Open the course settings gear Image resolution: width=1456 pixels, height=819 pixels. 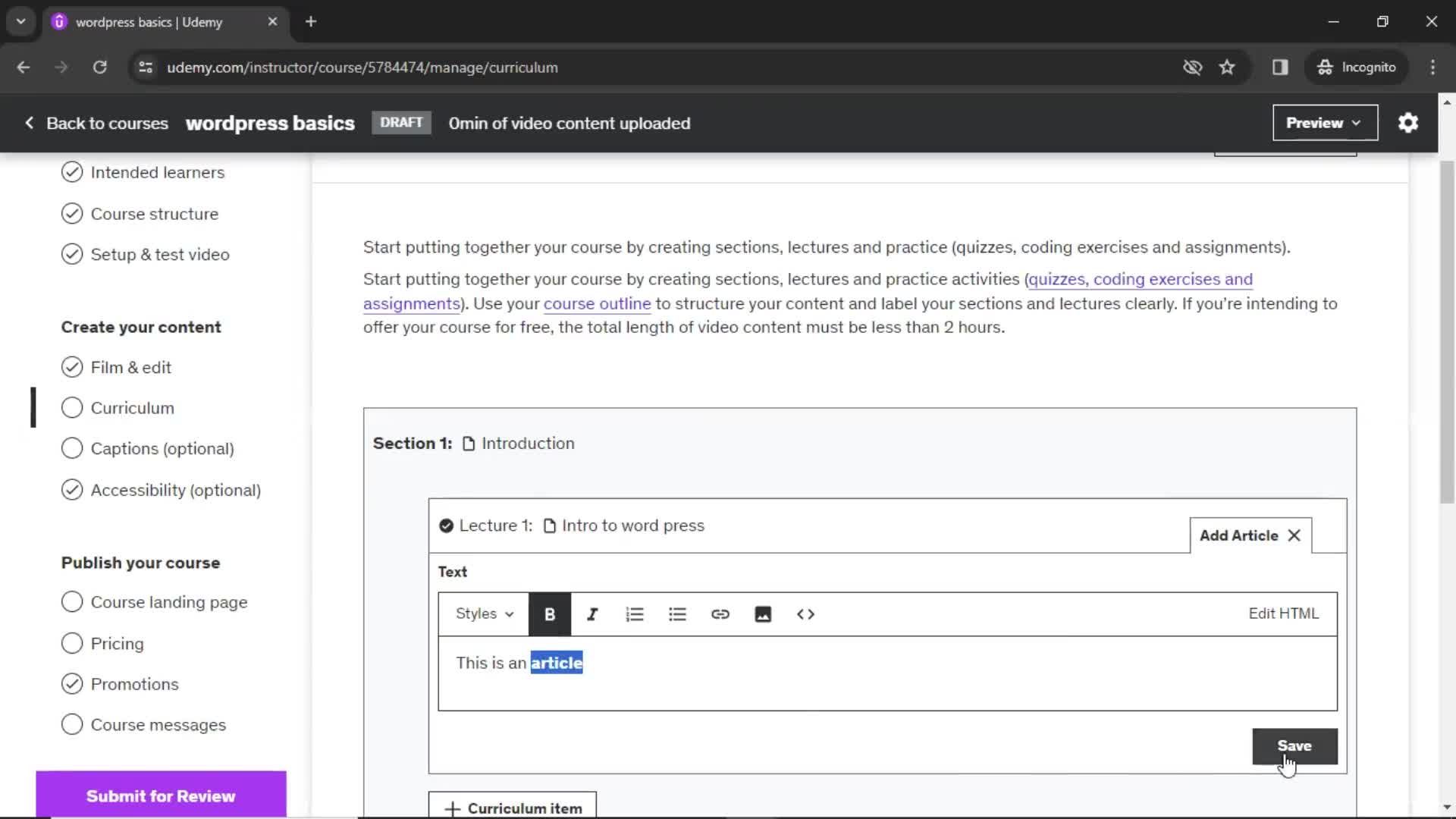pos(1408,123)
